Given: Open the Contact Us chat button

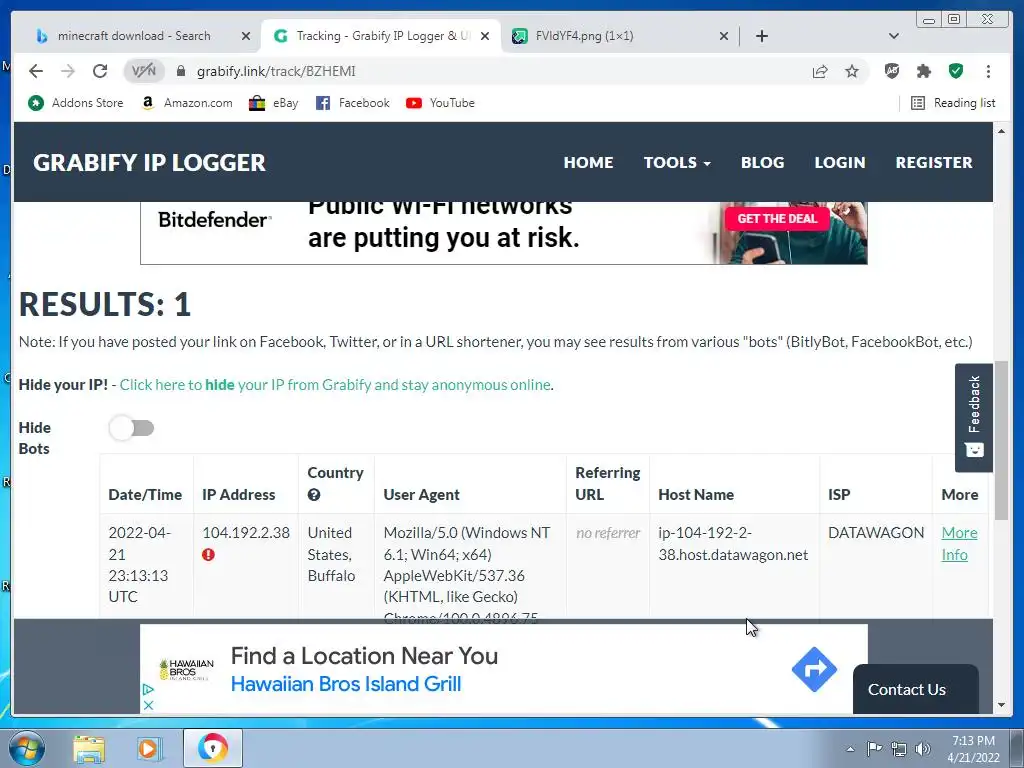Looking at the screenshot, I should tap(915, 690).
